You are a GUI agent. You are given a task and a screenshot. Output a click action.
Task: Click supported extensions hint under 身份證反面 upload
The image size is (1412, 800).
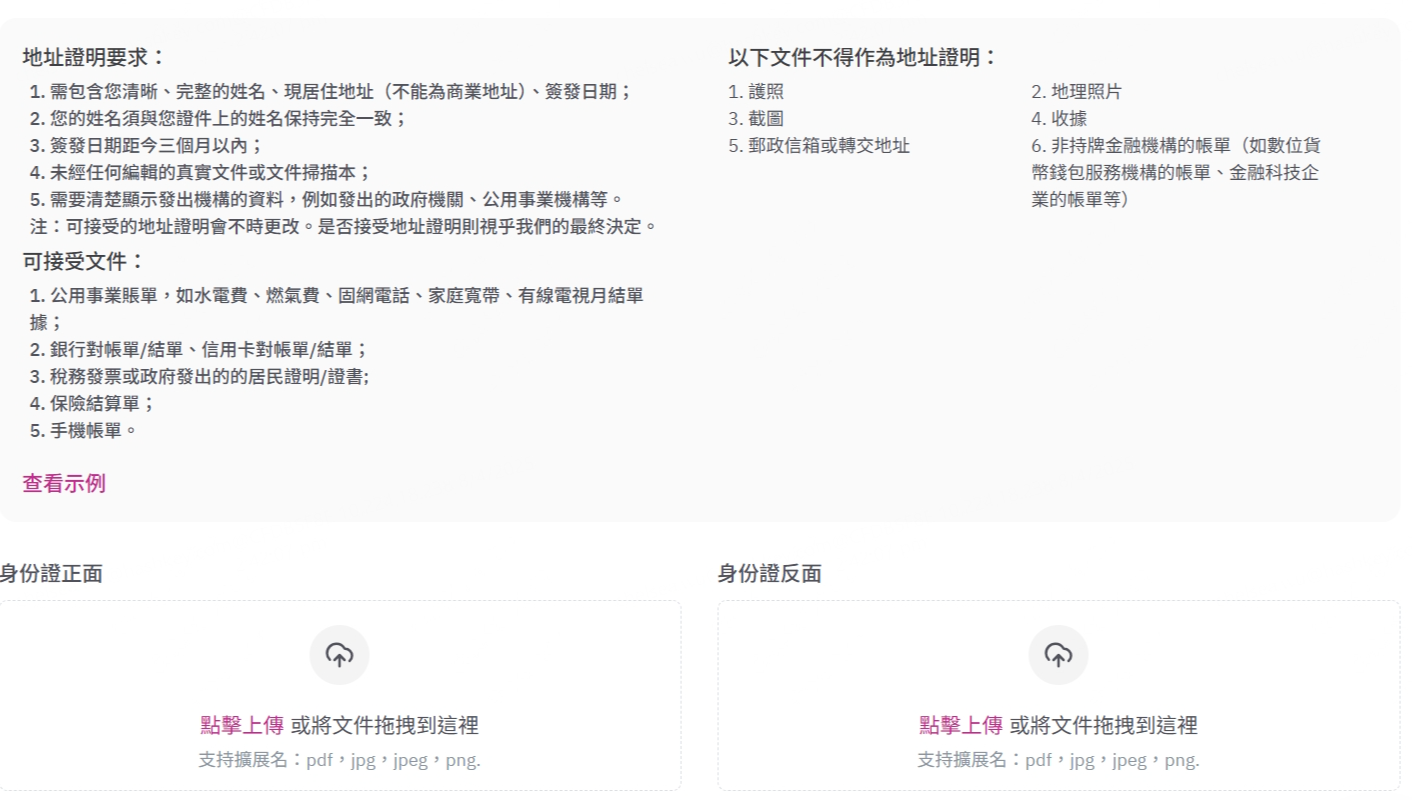pyautogui.click(x=1058, y=760)
